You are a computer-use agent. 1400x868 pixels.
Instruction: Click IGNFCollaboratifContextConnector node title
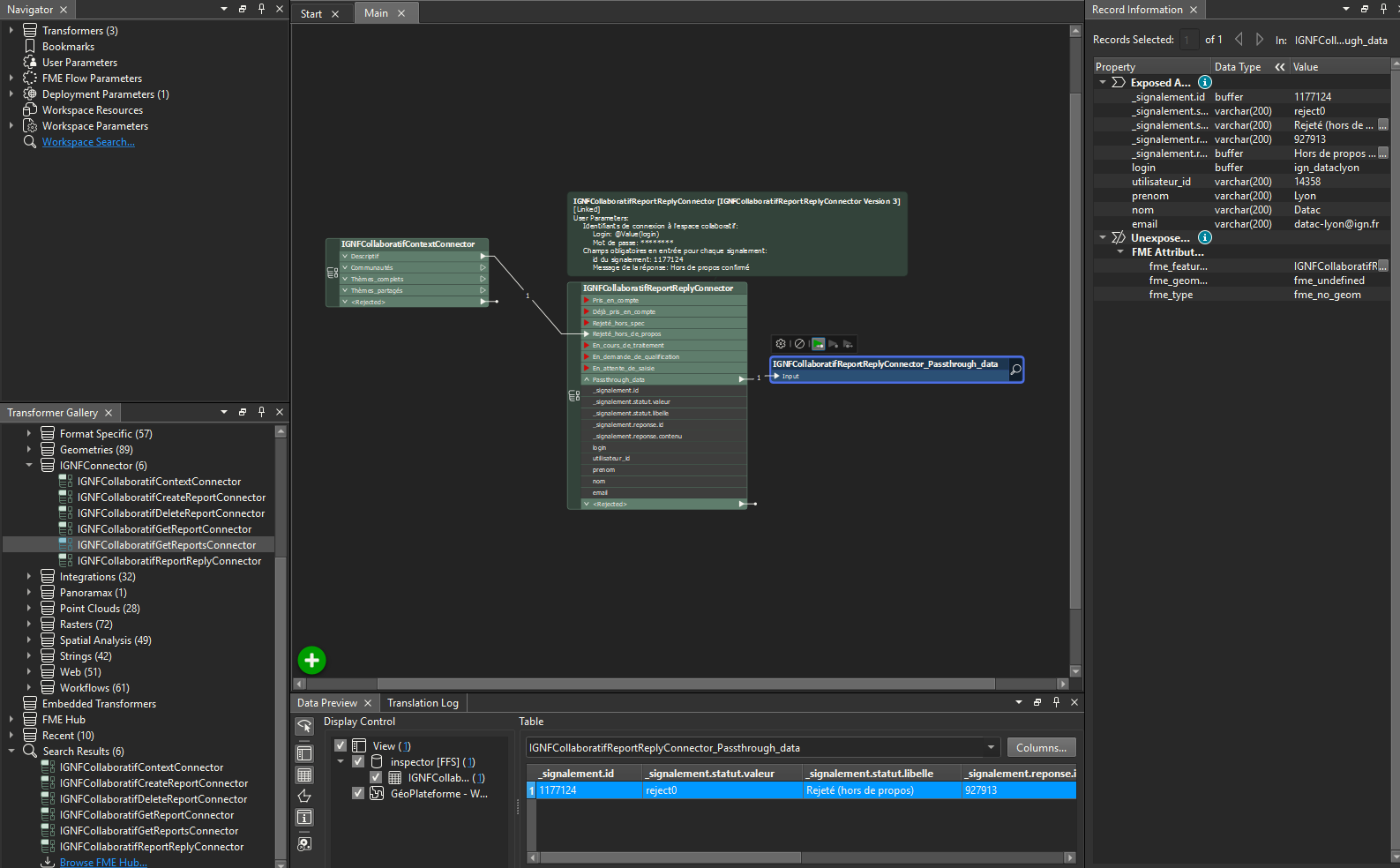(x=408, y=244)
